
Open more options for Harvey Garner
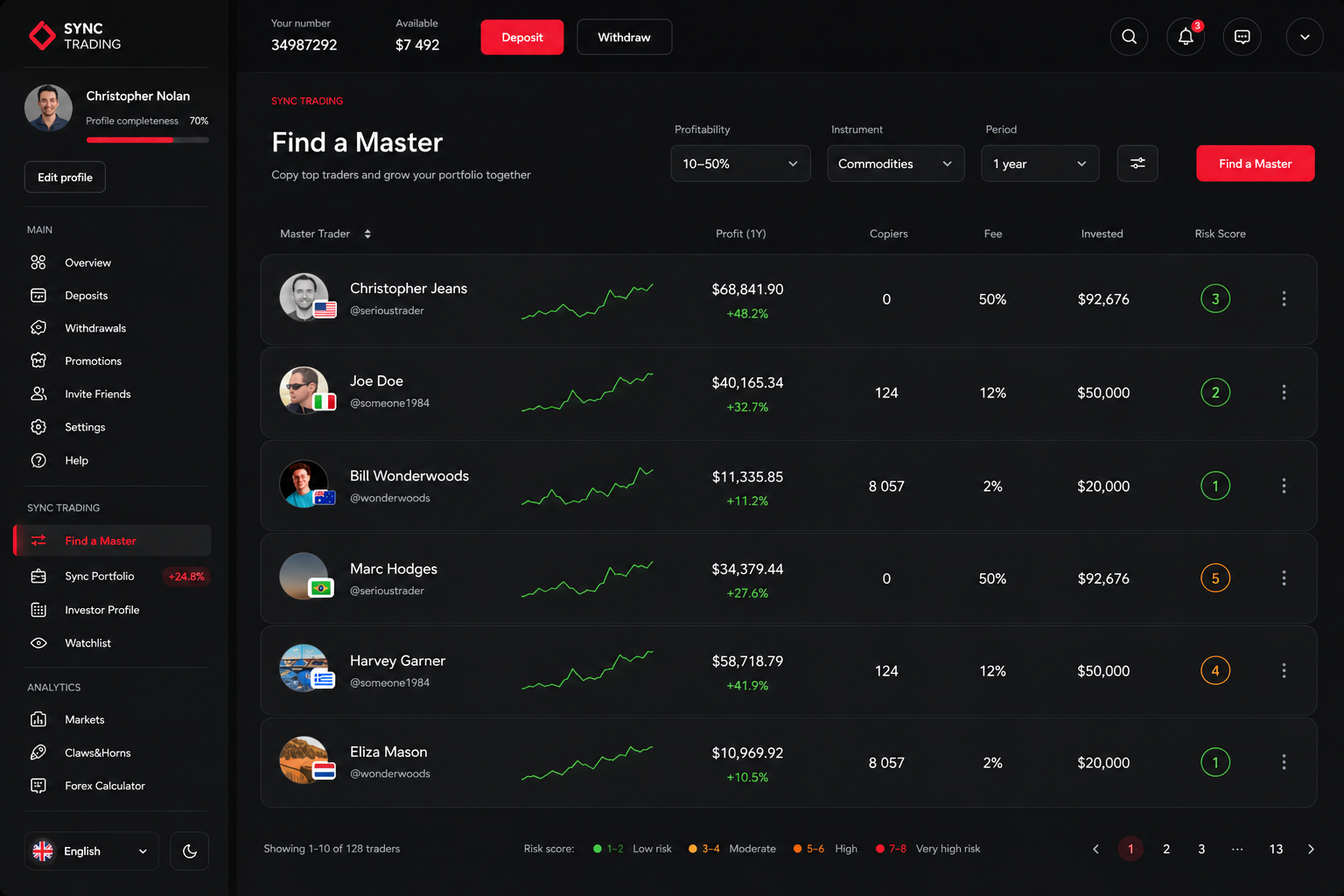[1284, 670]
